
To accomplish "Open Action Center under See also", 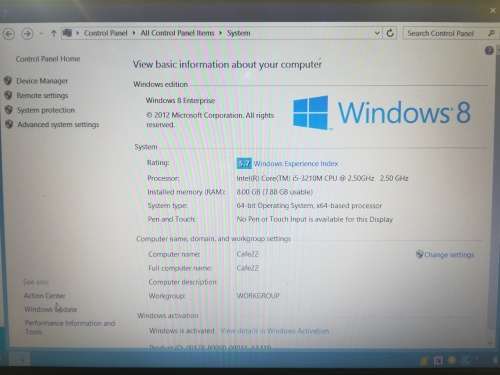I will (x=45, y=296).
